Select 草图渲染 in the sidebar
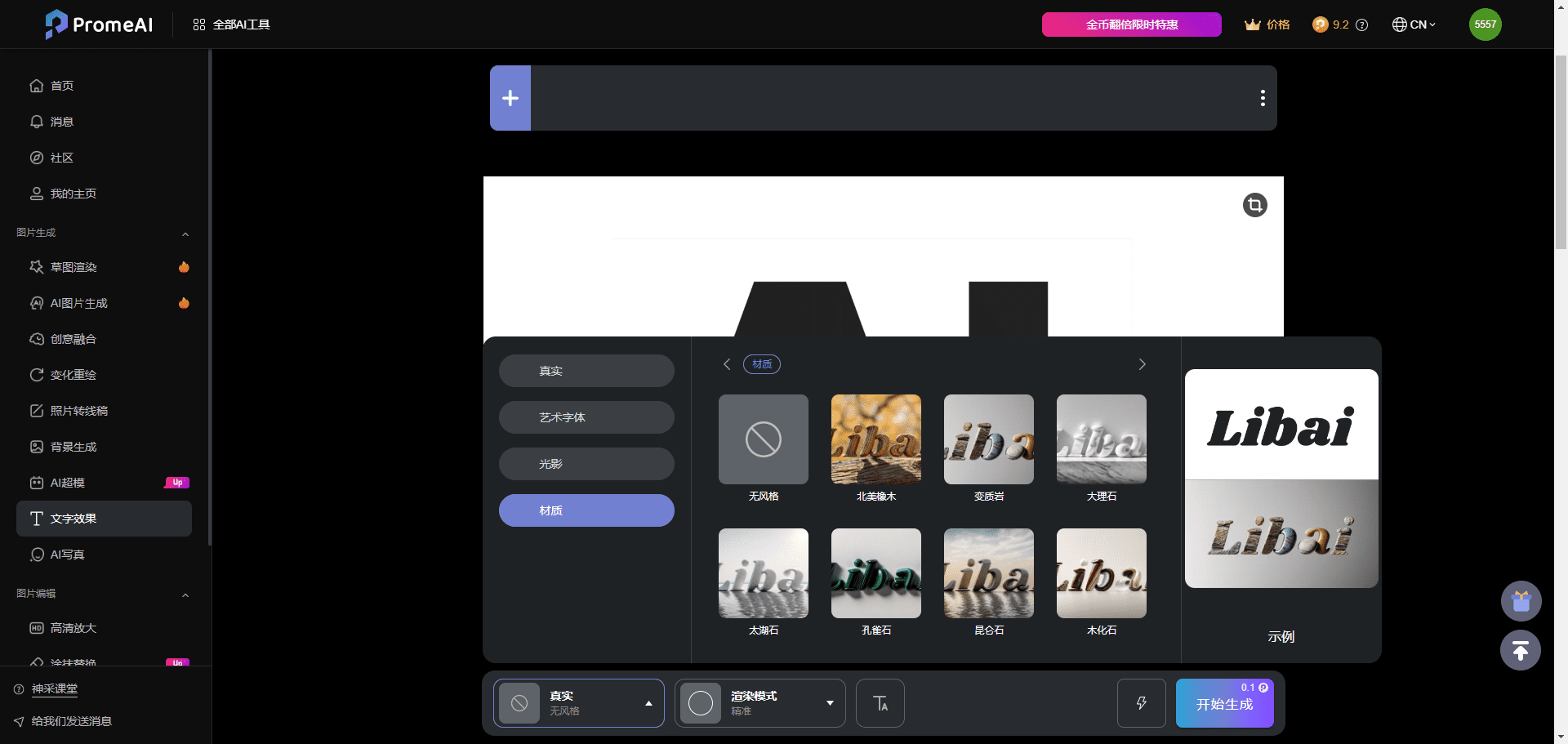1568x744 pixels. click(x=104, y=267)
